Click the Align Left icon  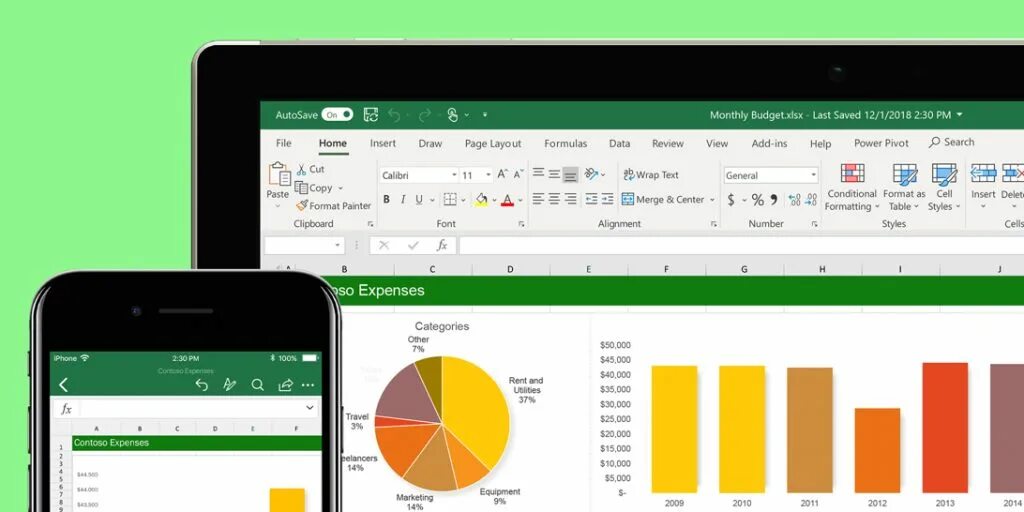[539, 199]
